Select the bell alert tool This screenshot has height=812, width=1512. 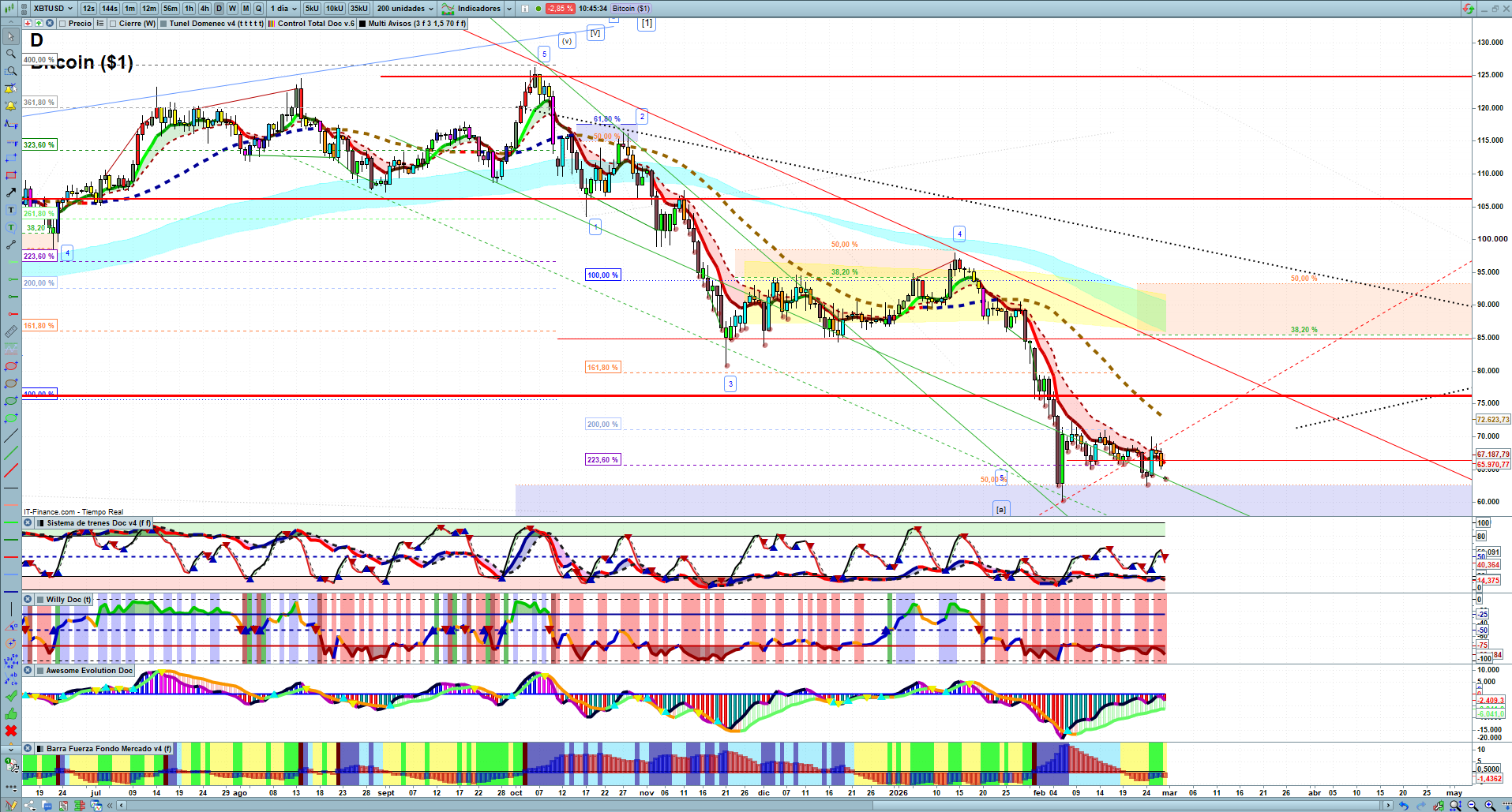coord(11,106)
